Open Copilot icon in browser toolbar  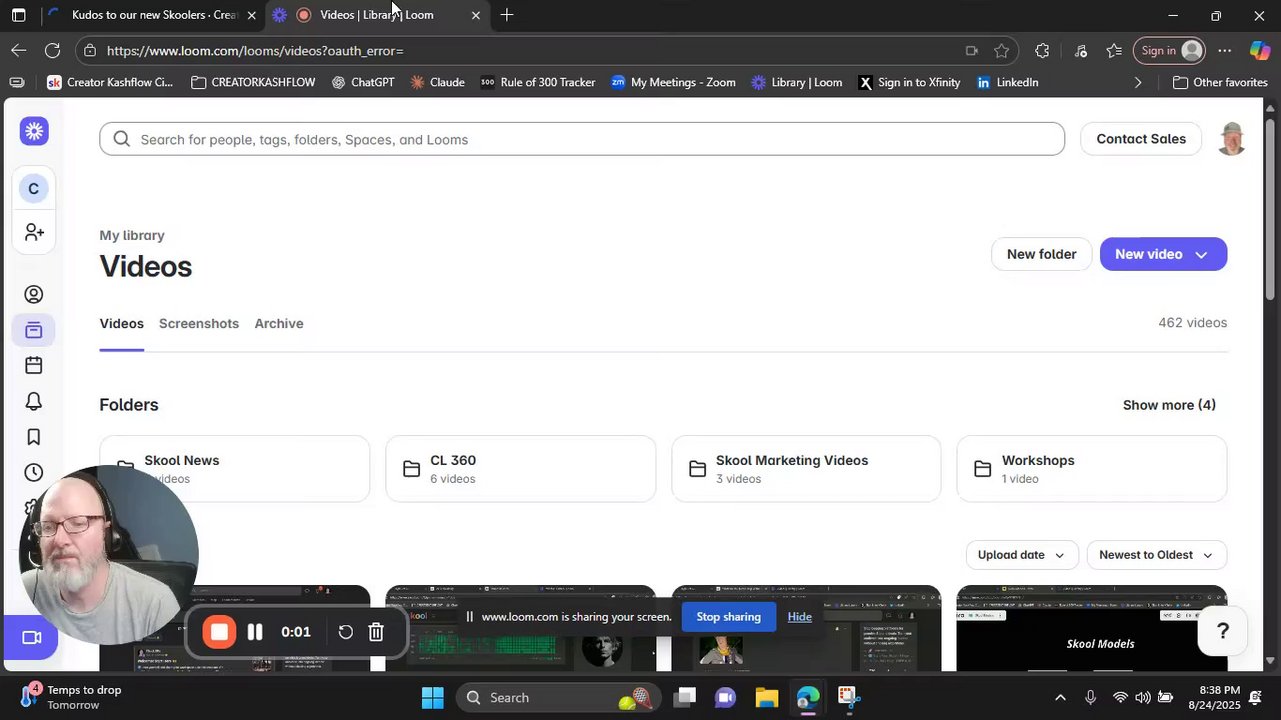[x=1260, y=51]
